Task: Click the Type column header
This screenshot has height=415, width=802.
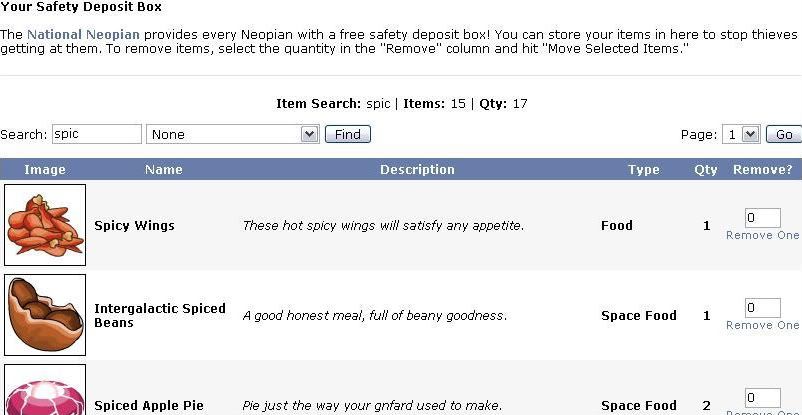Action: (x=644, y=169)
